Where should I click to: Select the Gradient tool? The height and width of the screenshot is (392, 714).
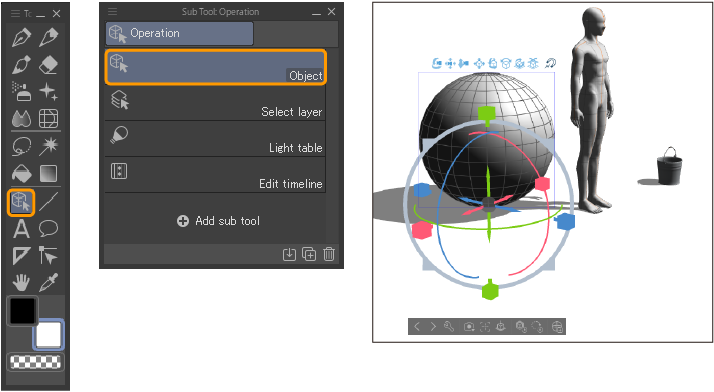[x=49, y=173]
